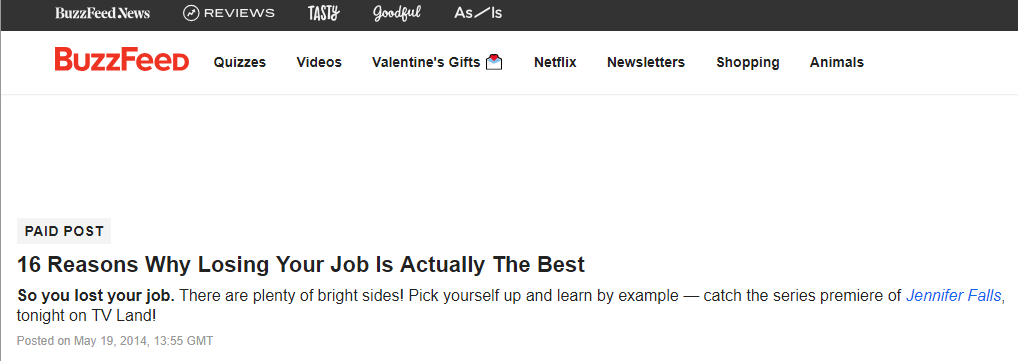Click the "So you lost your job" description

95,296
